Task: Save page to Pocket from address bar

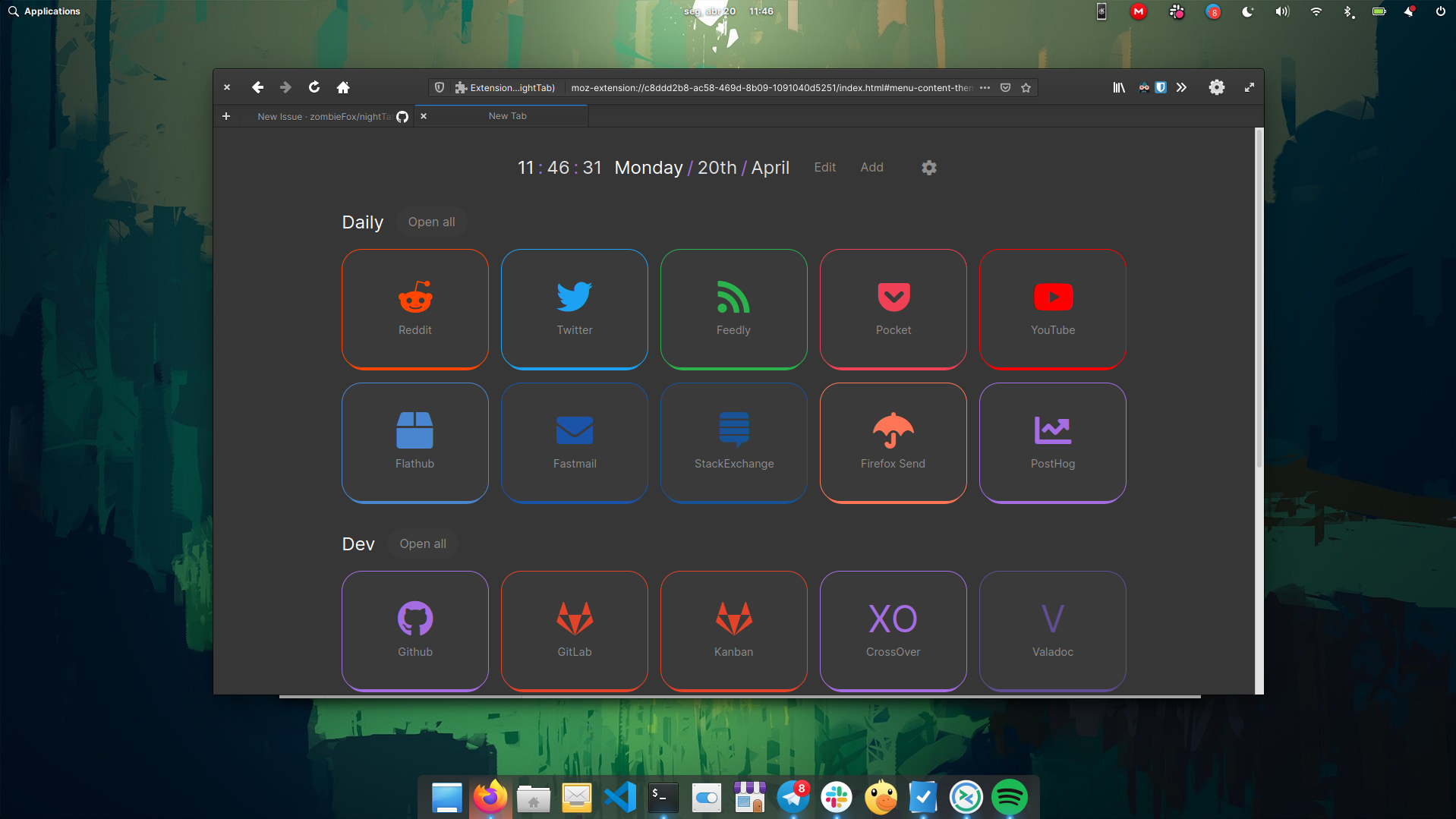Action: [x=1005, y=87]
